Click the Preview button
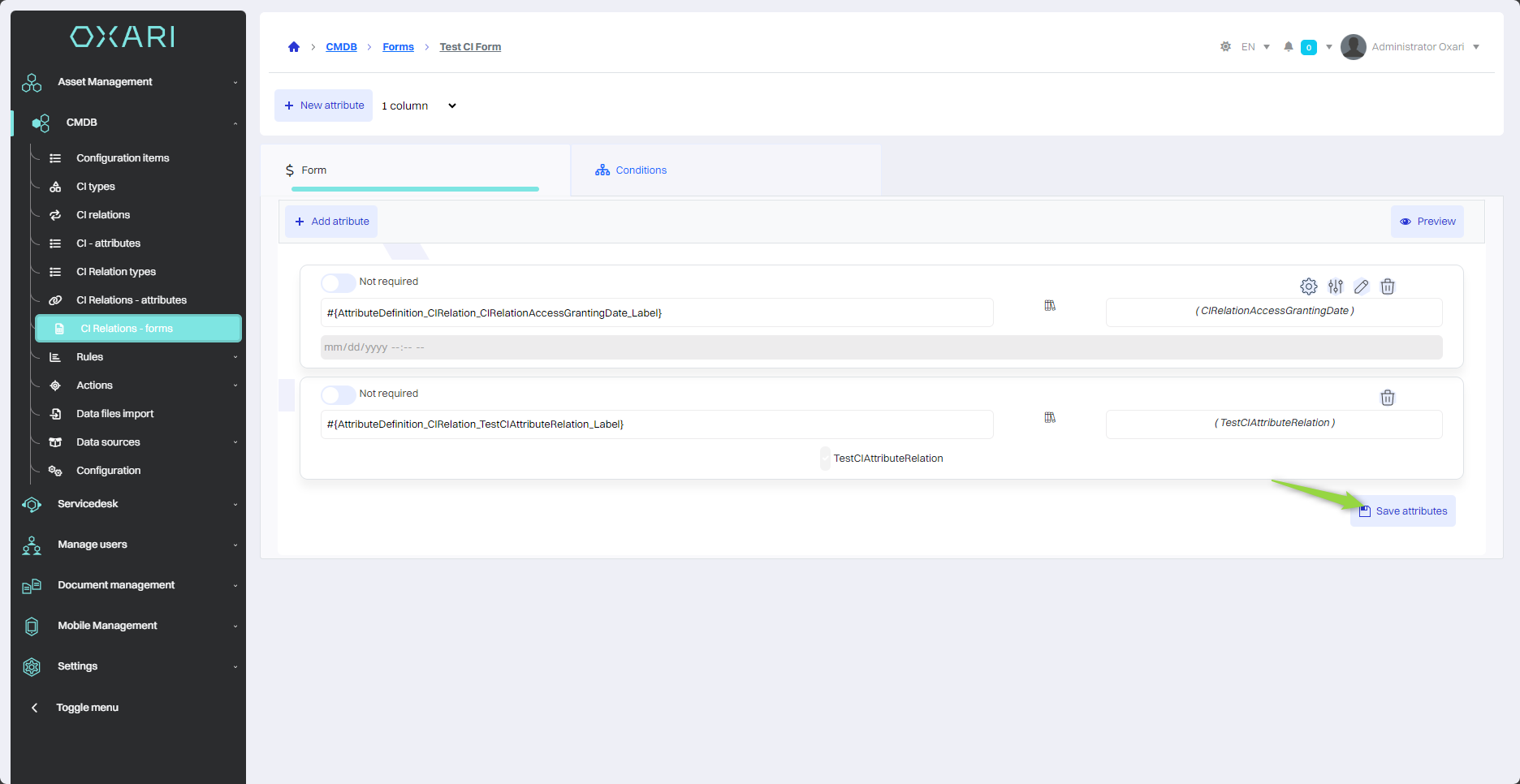This screenshot has width=1520, height=784. click(x=1427, y=222)
